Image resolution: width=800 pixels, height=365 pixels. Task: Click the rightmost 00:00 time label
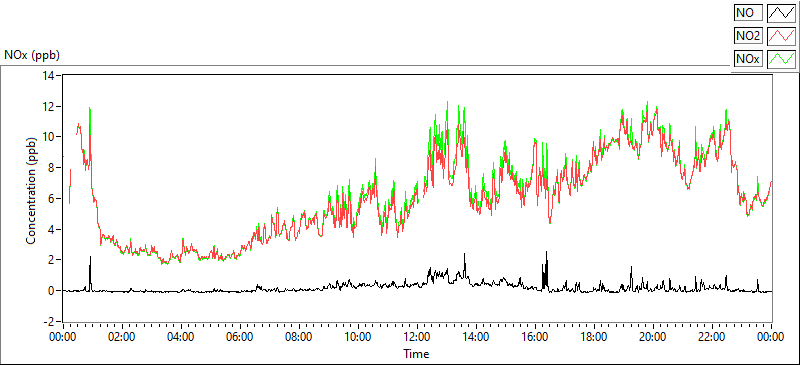(771, 336)
